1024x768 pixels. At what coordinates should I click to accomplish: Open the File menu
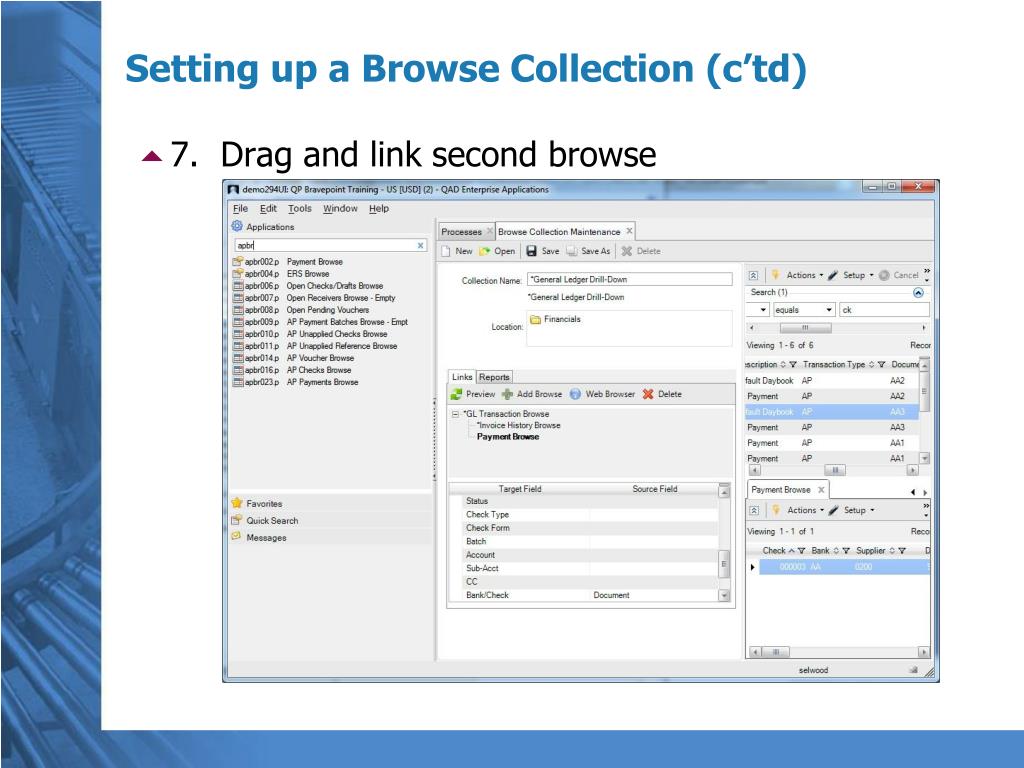(x=240, y=208)
